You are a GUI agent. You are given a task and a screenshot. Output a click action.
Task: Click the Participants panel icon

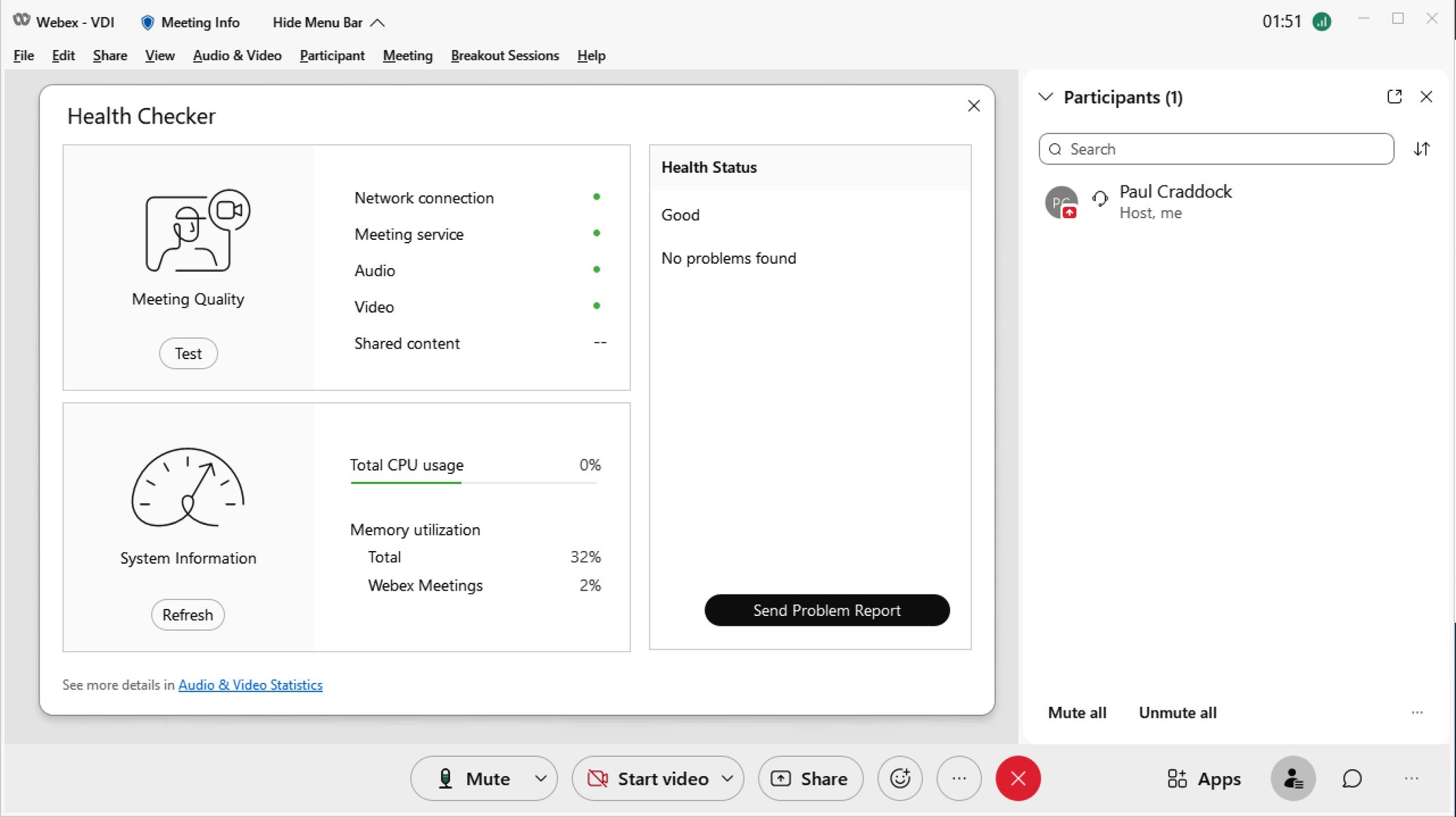click(x=1293, y=778)
